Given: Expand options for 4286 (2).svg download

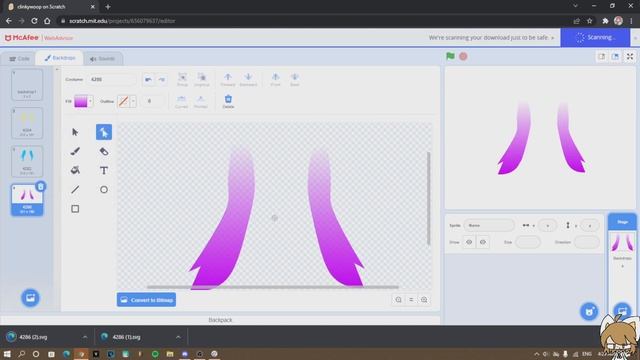Looking at the screenshot, I should point(85,337).
